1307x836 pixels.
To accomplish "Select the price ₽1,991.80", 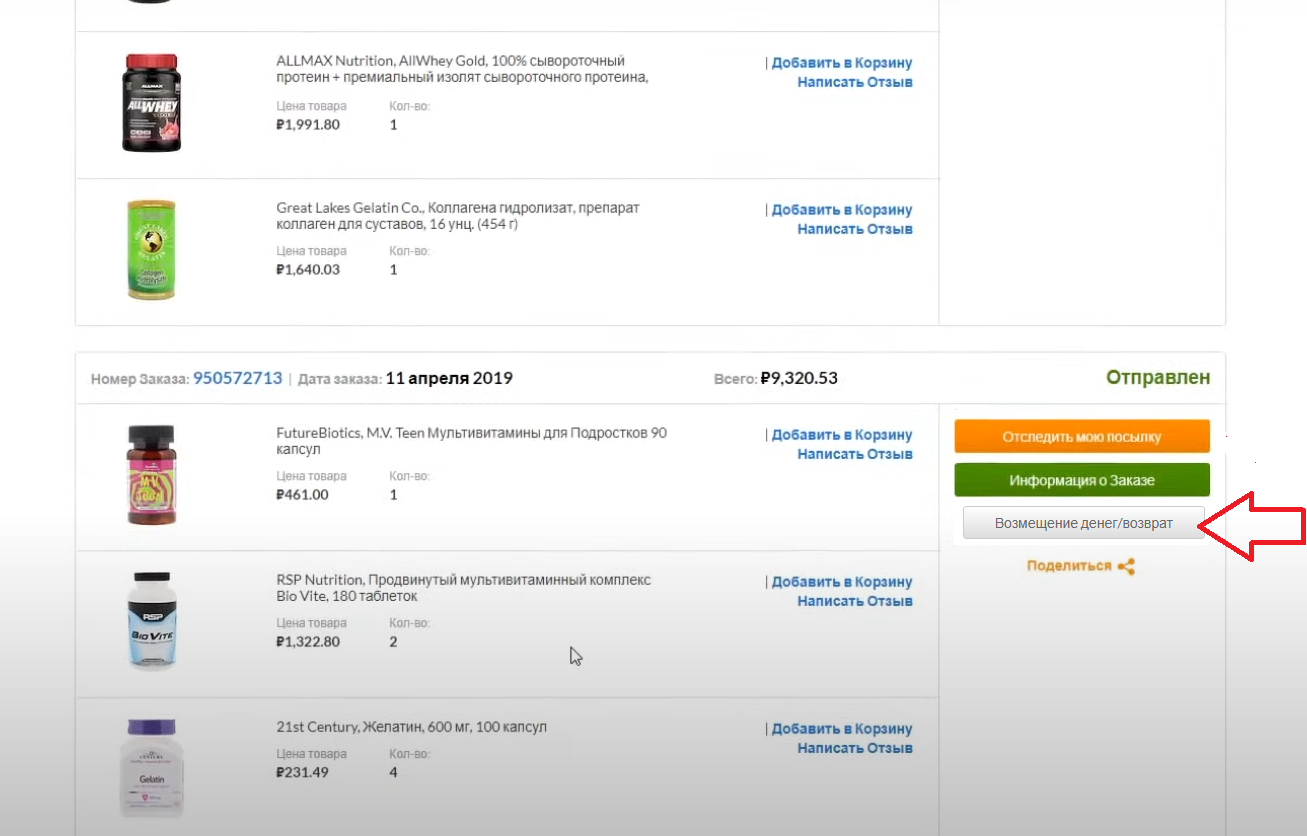I will (x=308, y=125).
